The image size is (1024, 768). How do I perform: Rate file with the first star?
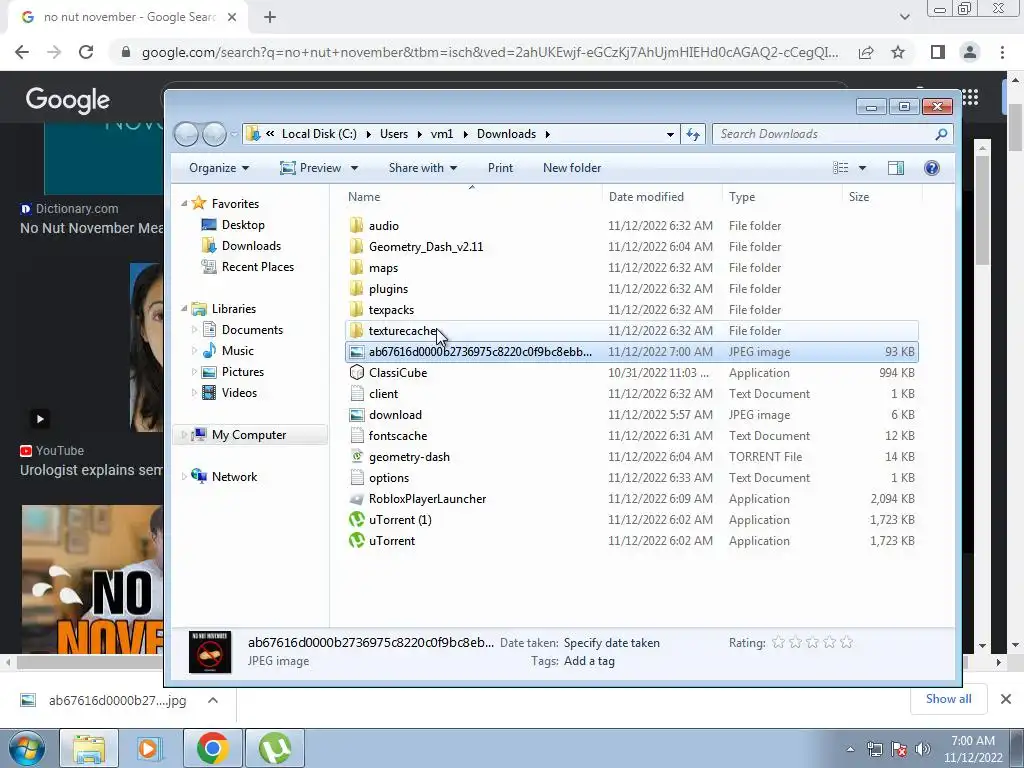pos(778,643)
